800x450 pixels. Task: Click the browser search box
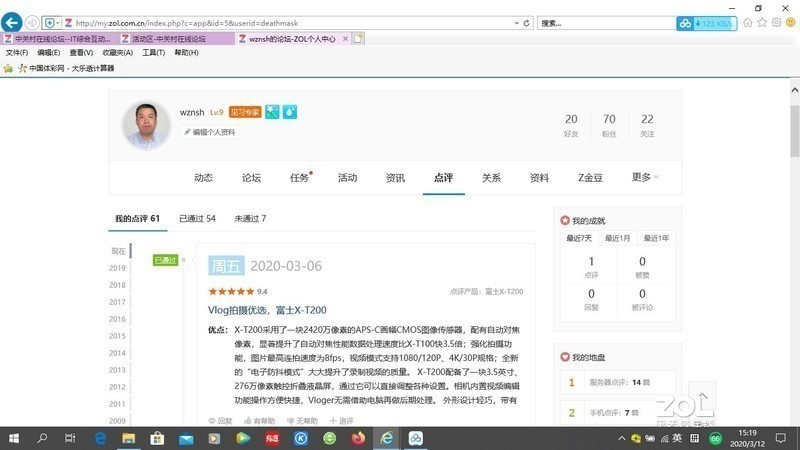pyautogui.click(x=606, y=23)
